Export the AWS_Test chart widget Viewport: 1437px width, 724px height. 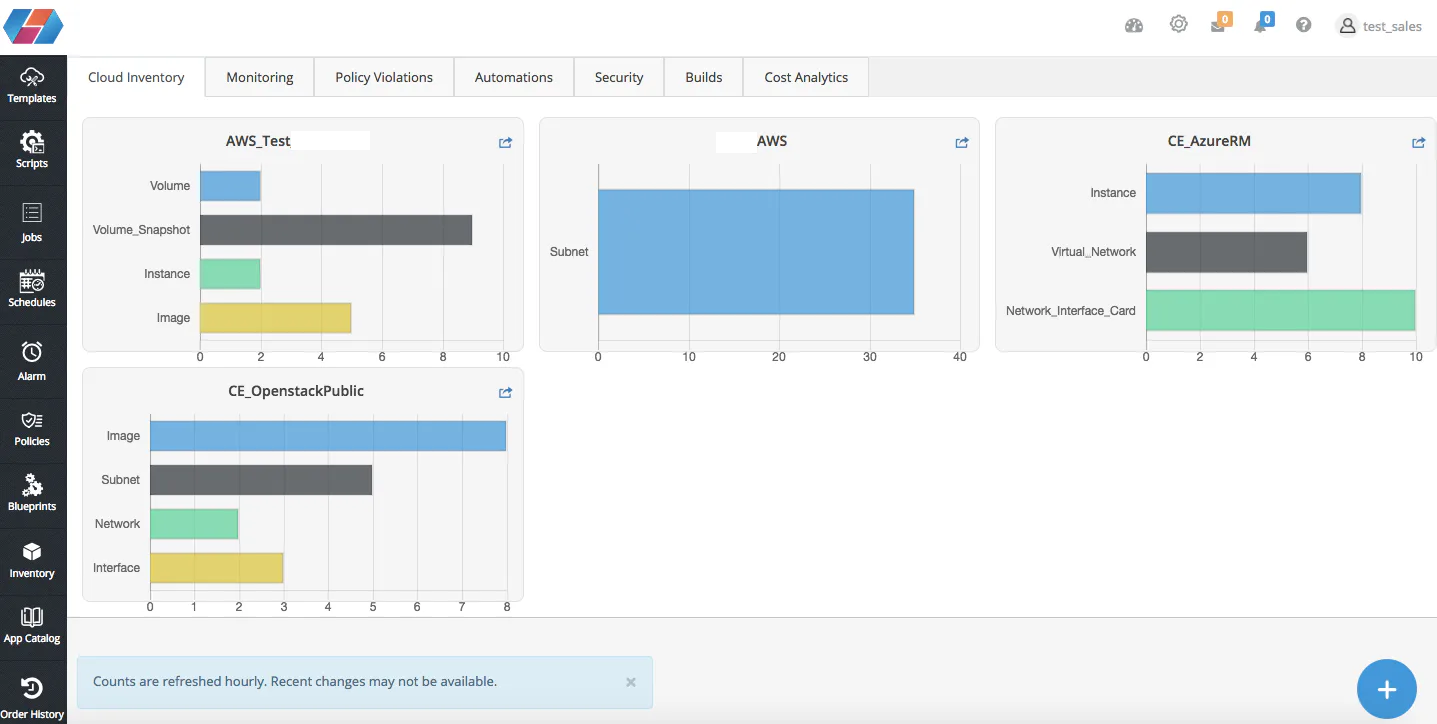(505, 142)
